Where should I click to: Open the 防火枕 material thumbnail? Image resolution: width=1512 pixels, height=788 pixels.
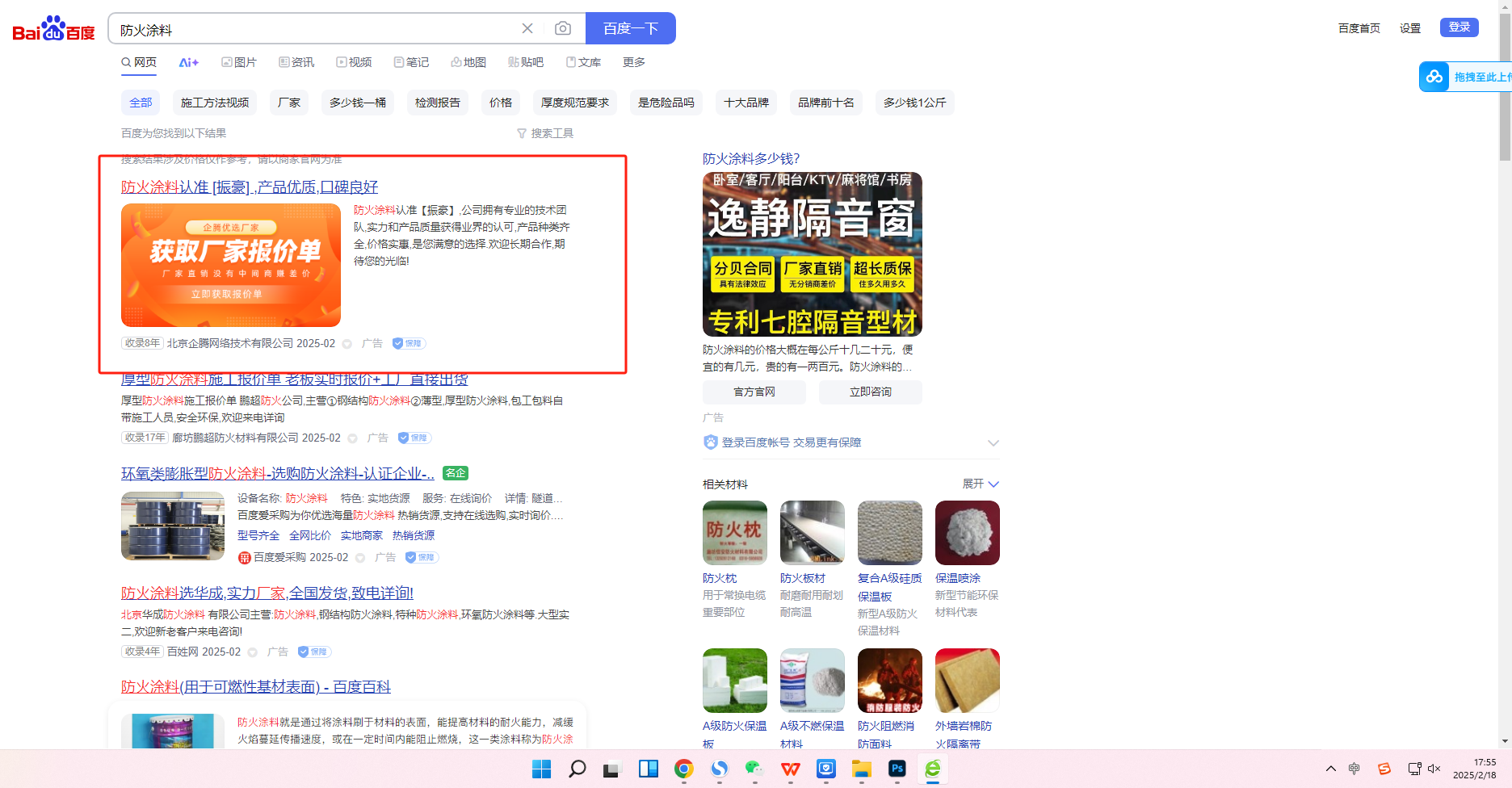(x=735, y=533)
